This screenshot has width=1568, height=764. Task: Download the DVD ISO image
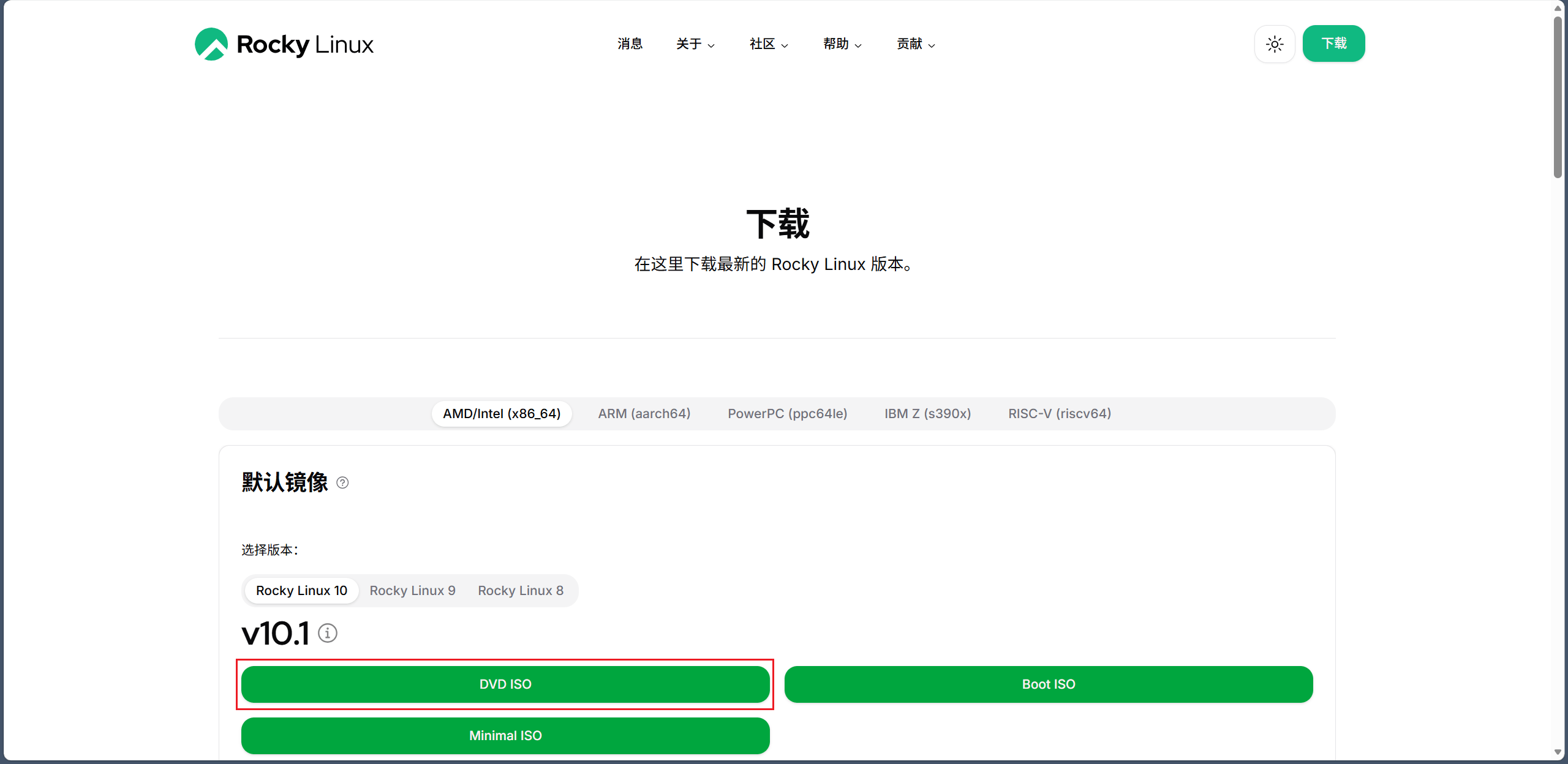[505, 684]
